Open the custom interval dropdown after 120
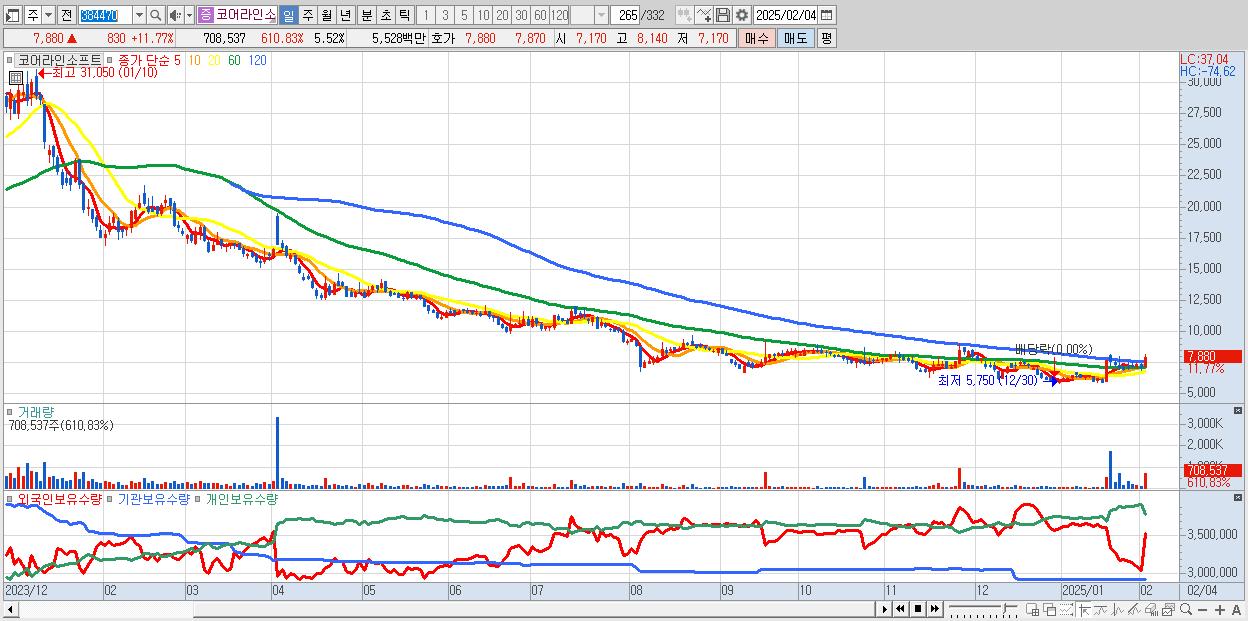Screen dimensions: 1248x621 601,15
